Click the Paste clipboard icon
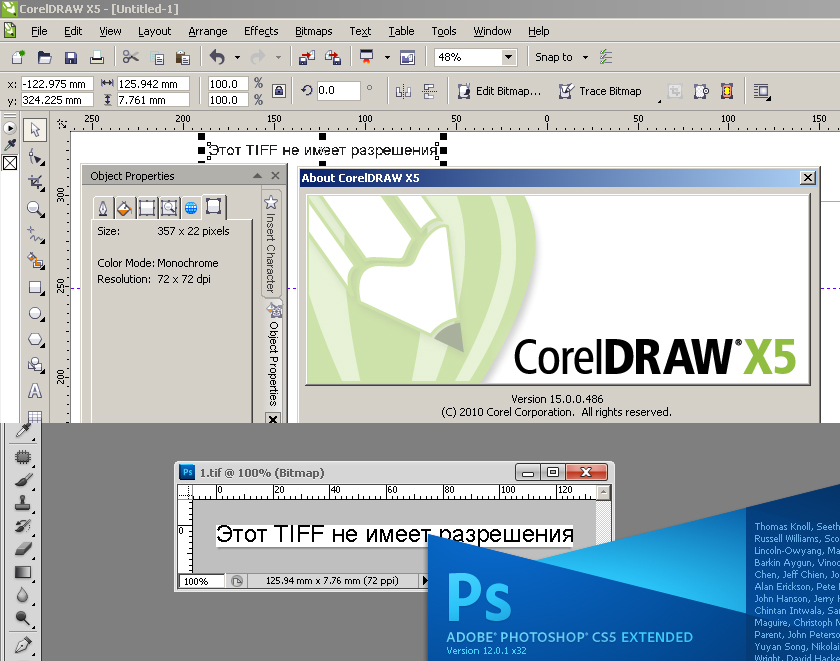The height and width of the screenshot is (661, 840). click(183, 57)
